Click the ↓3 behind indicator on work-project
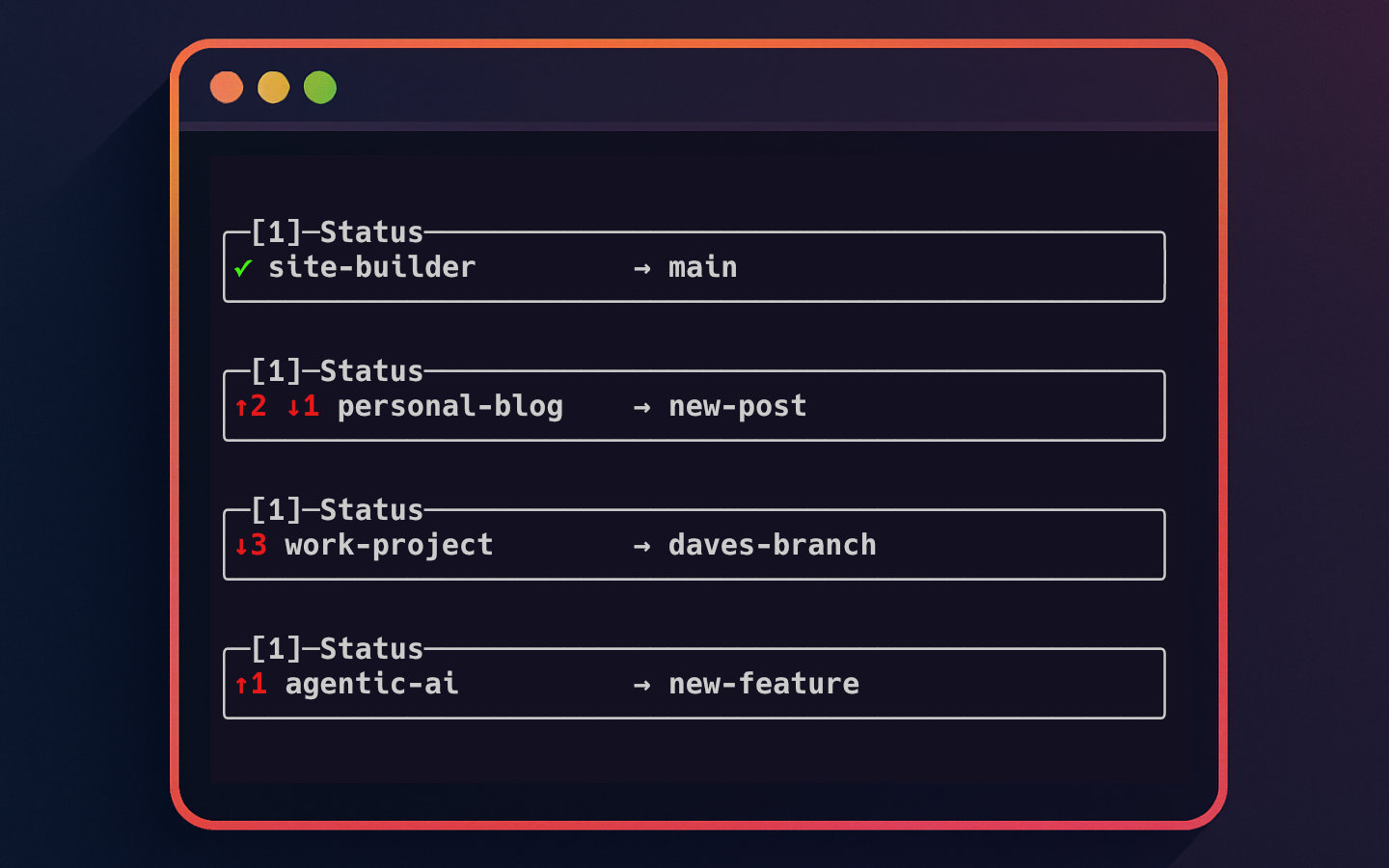 pyautogui.click(x=250, y=545)
